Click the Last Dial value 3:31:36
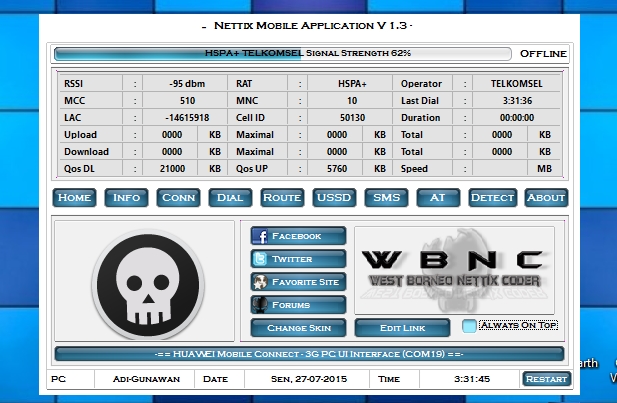The image size is (617, 403). click(517, 101)
